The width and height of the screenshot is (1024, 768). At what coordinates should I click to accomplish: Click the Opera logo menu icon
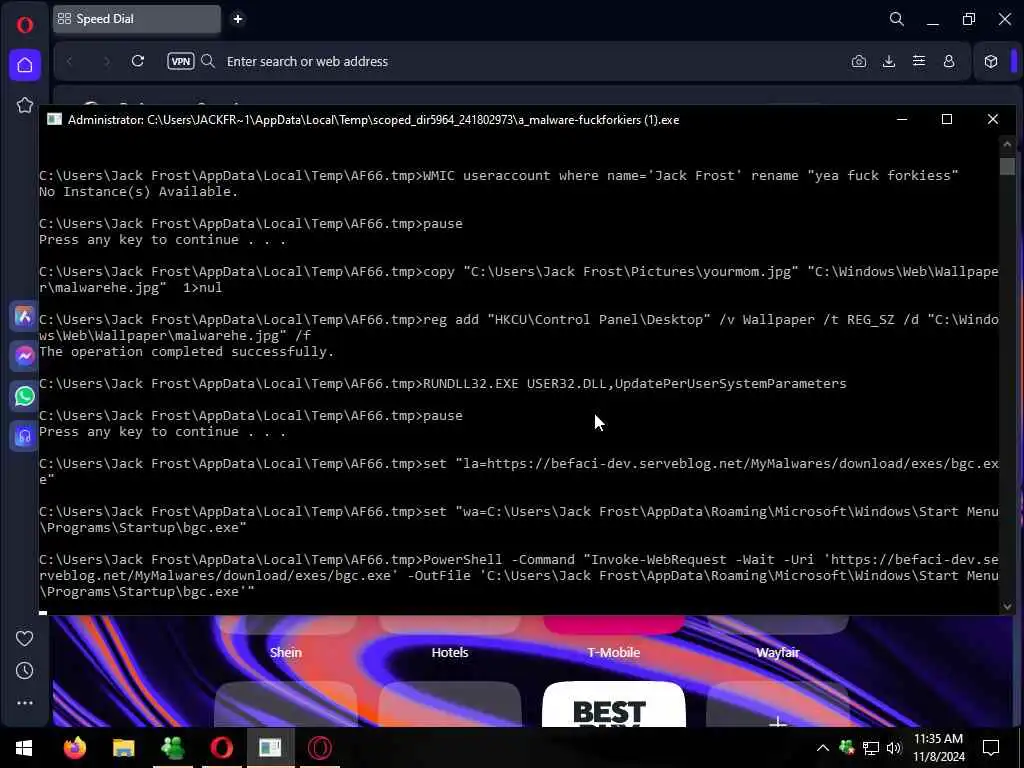click(25, 25)
